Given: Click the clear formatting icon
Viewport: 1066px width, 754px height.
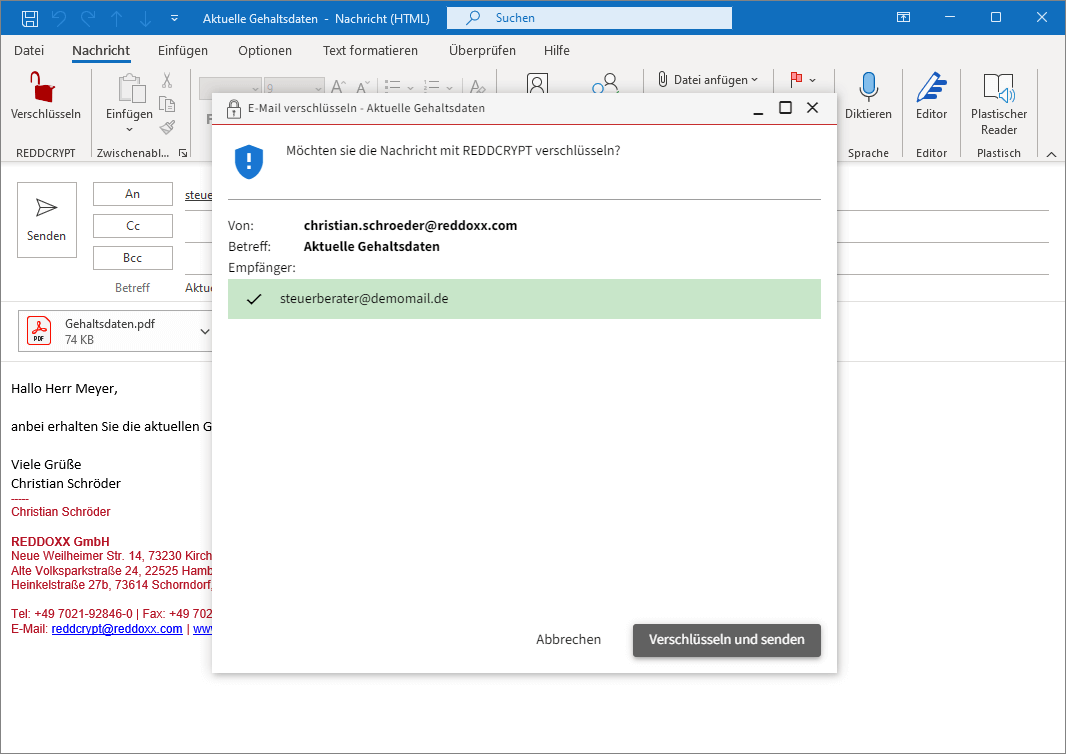Looking at the screenshot, I should [478, 86].
